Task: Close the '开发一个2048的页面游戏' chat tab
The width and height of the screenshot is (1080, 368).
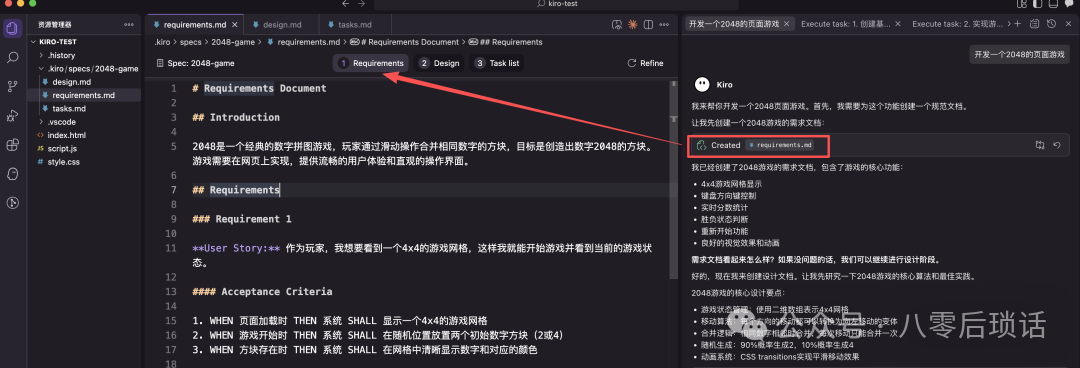Action: pos(787,24)
